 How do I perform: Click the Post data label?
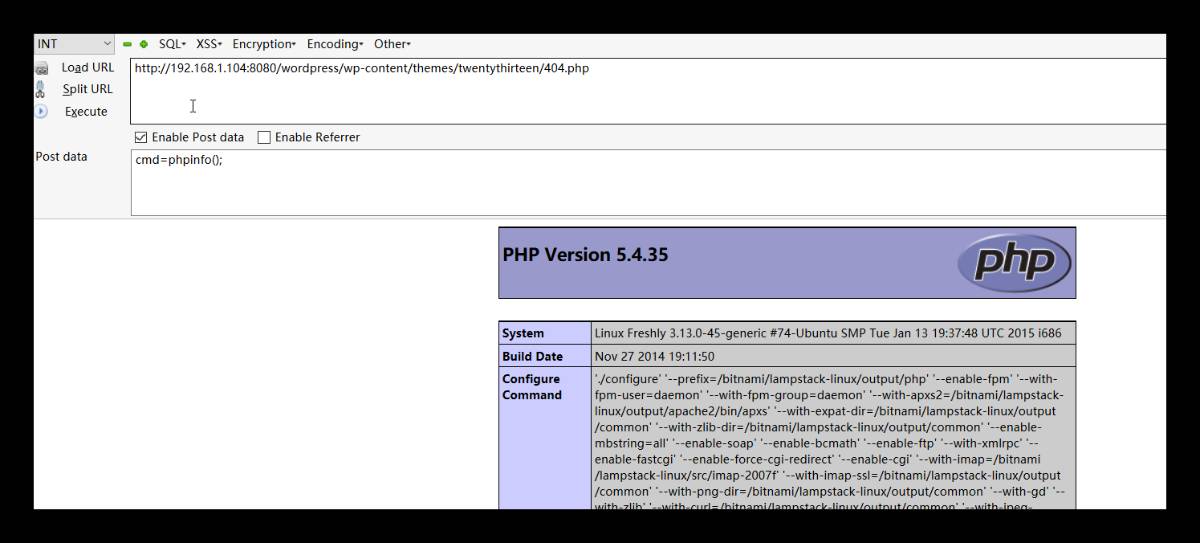coord(61,157)
